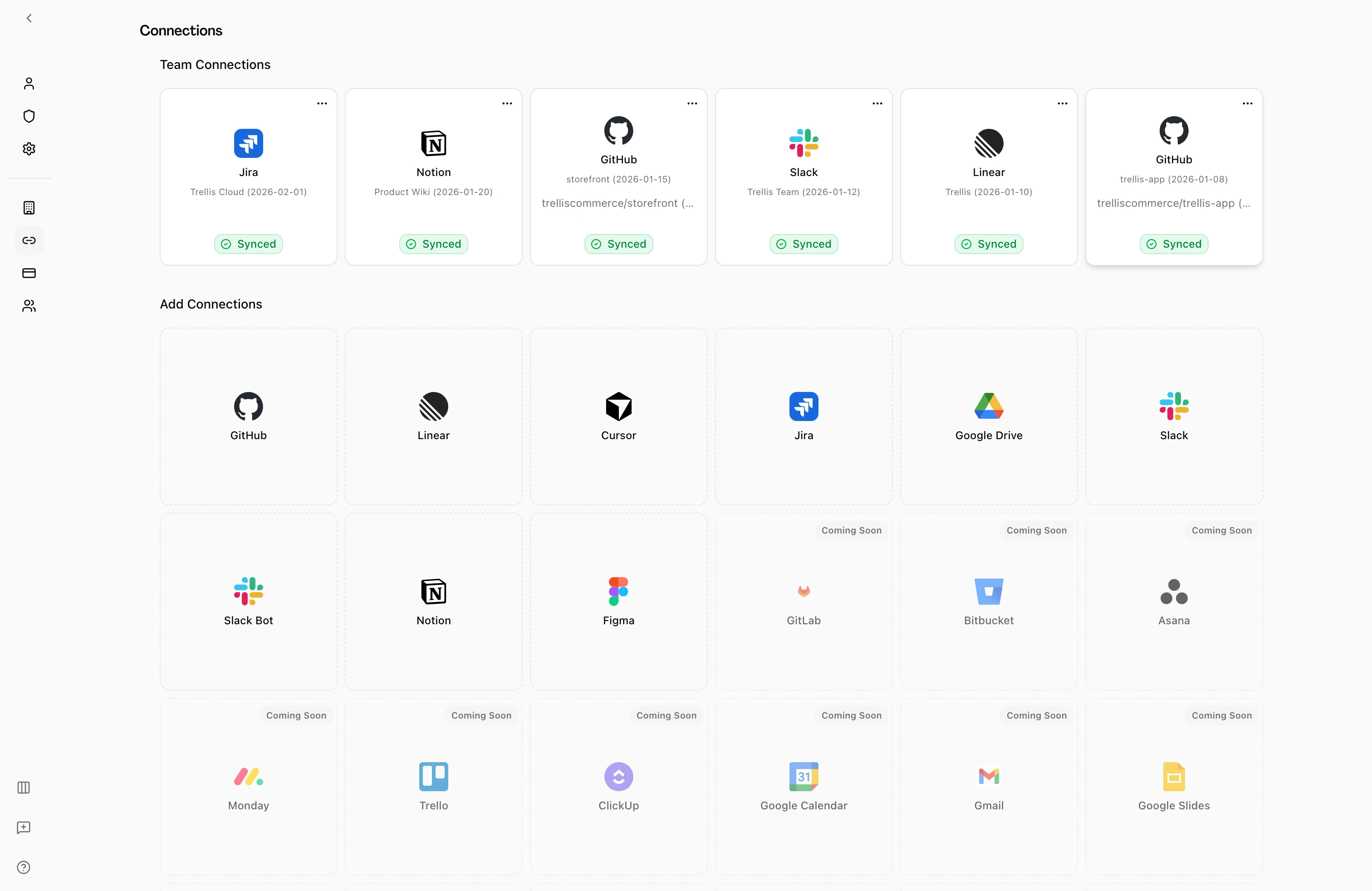The width and height of the screenshot is (1372, 891).
Task: Open the overflow menu on the Jira card
Action: click(321, 103)
